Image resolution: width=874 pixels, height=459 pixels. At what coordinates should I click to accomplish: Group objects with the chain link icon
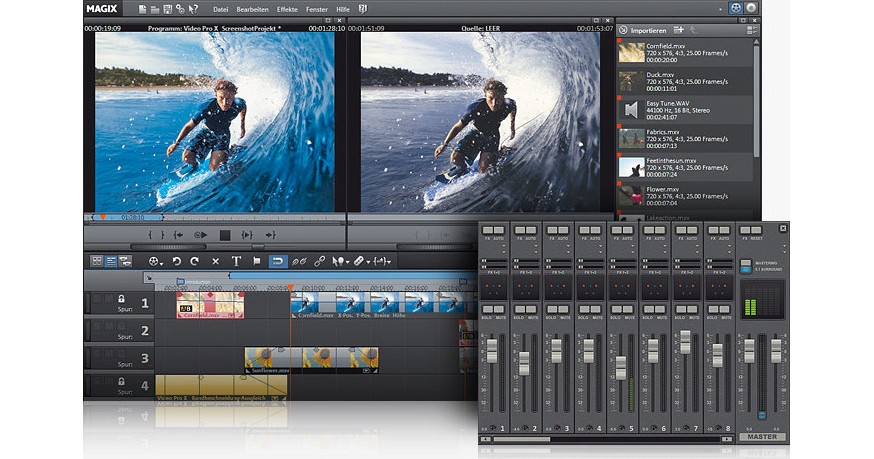click(319, 261)
